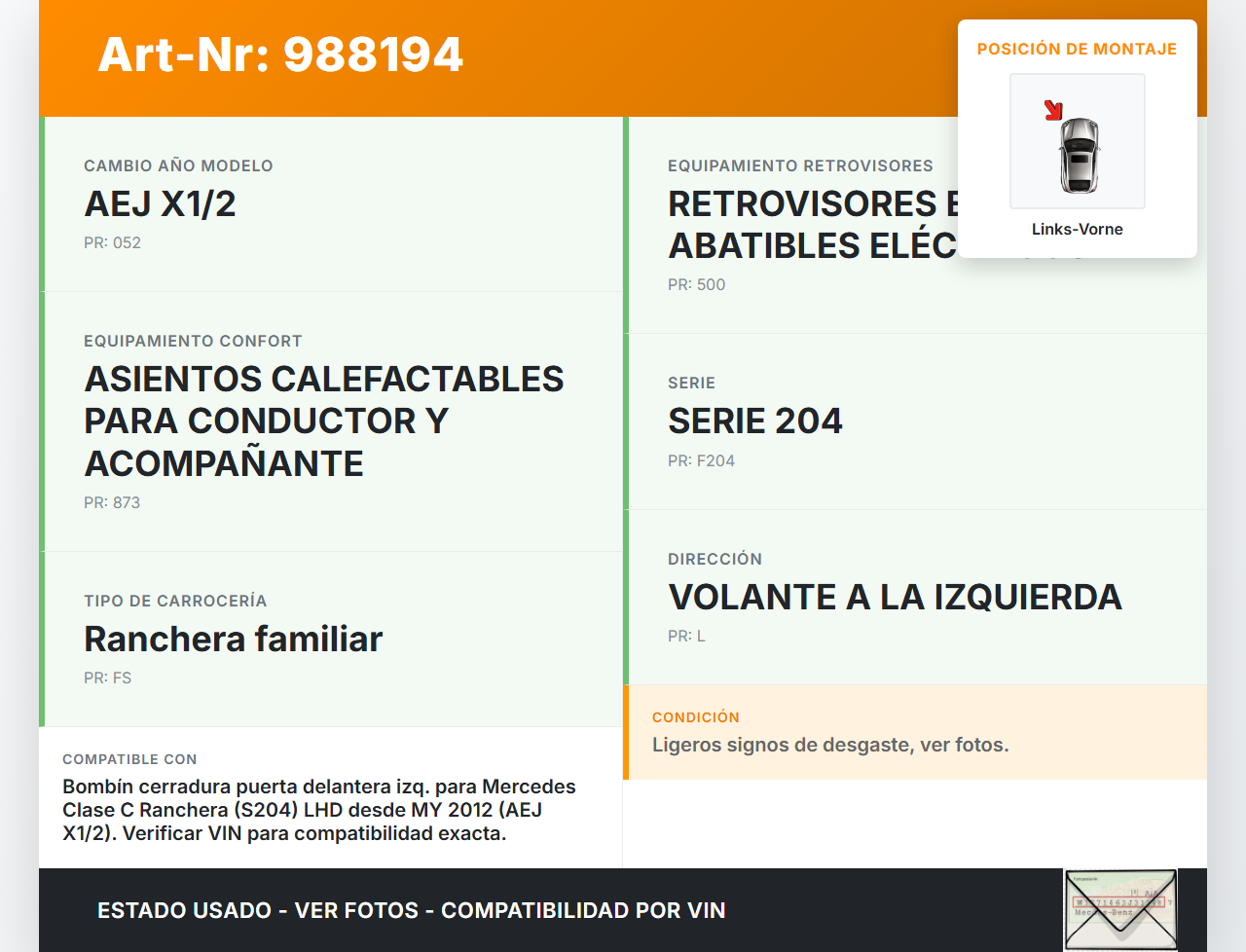The height and width of the screenshot is (952, 1246).
Task: Select the Art-Nr: 988194 heading
Action: [x=280, y=55]
